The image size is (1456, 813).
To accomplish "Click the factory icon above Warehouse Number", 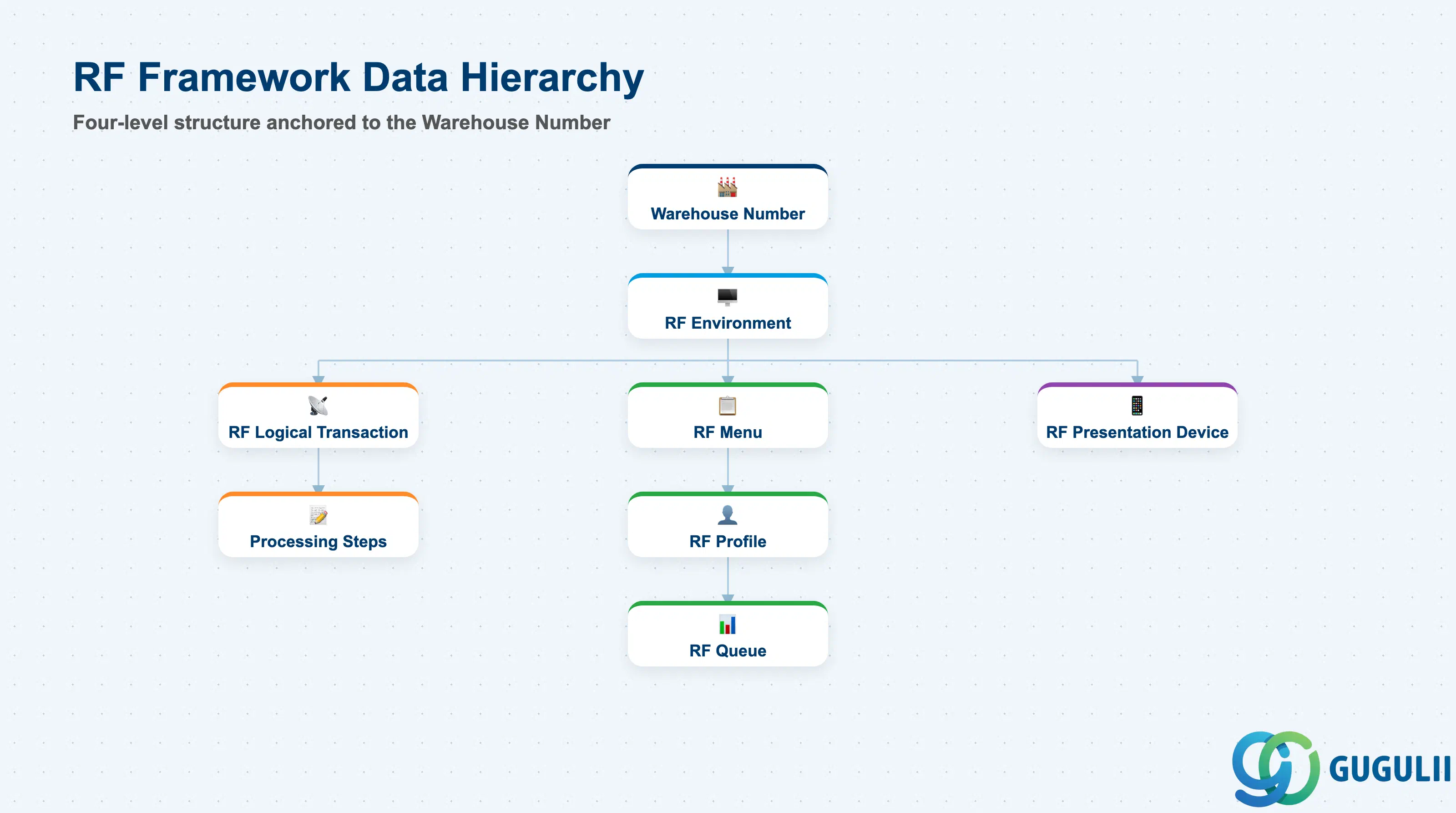I will pos(728,187).
